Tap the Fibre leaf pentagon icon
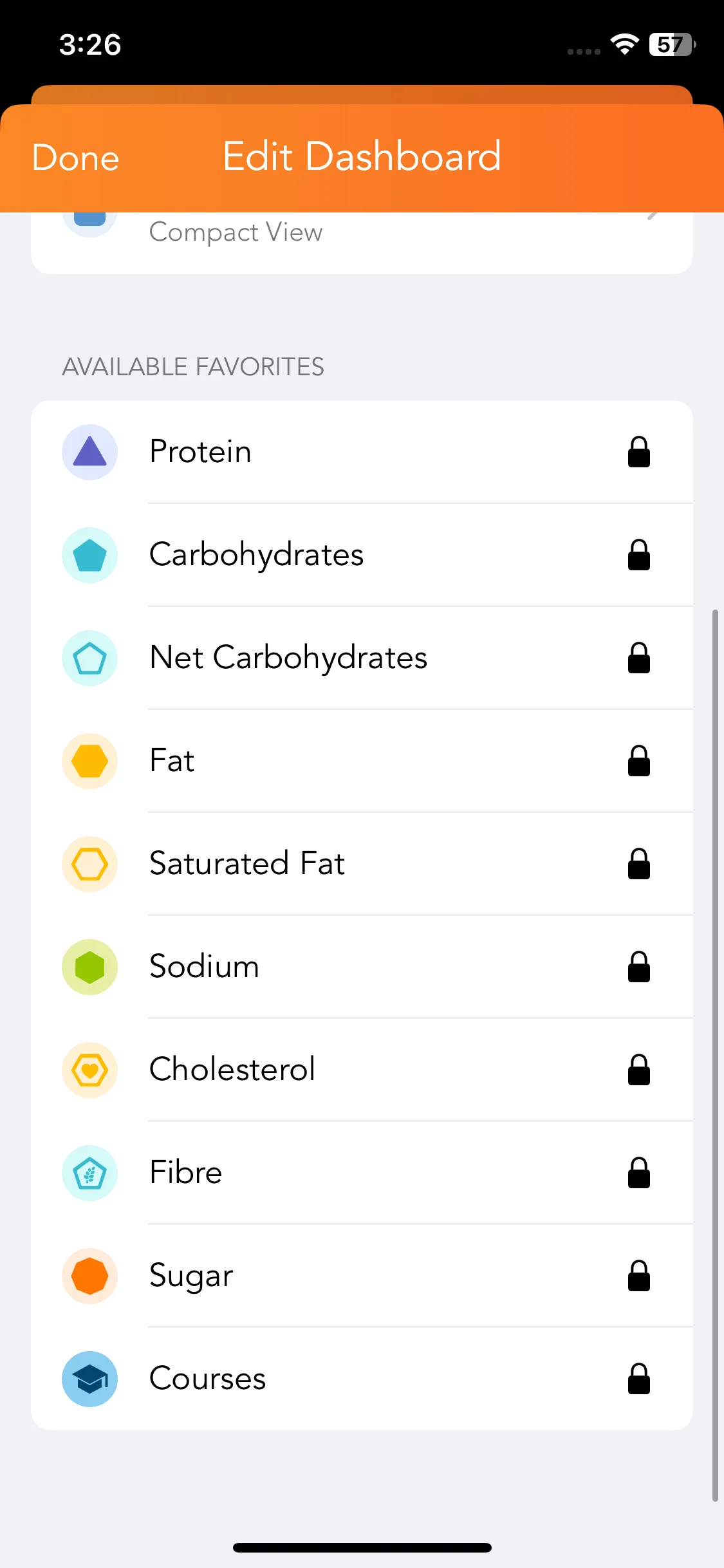Screen dimensions: 724x1568 click(x=89, y=1173)
